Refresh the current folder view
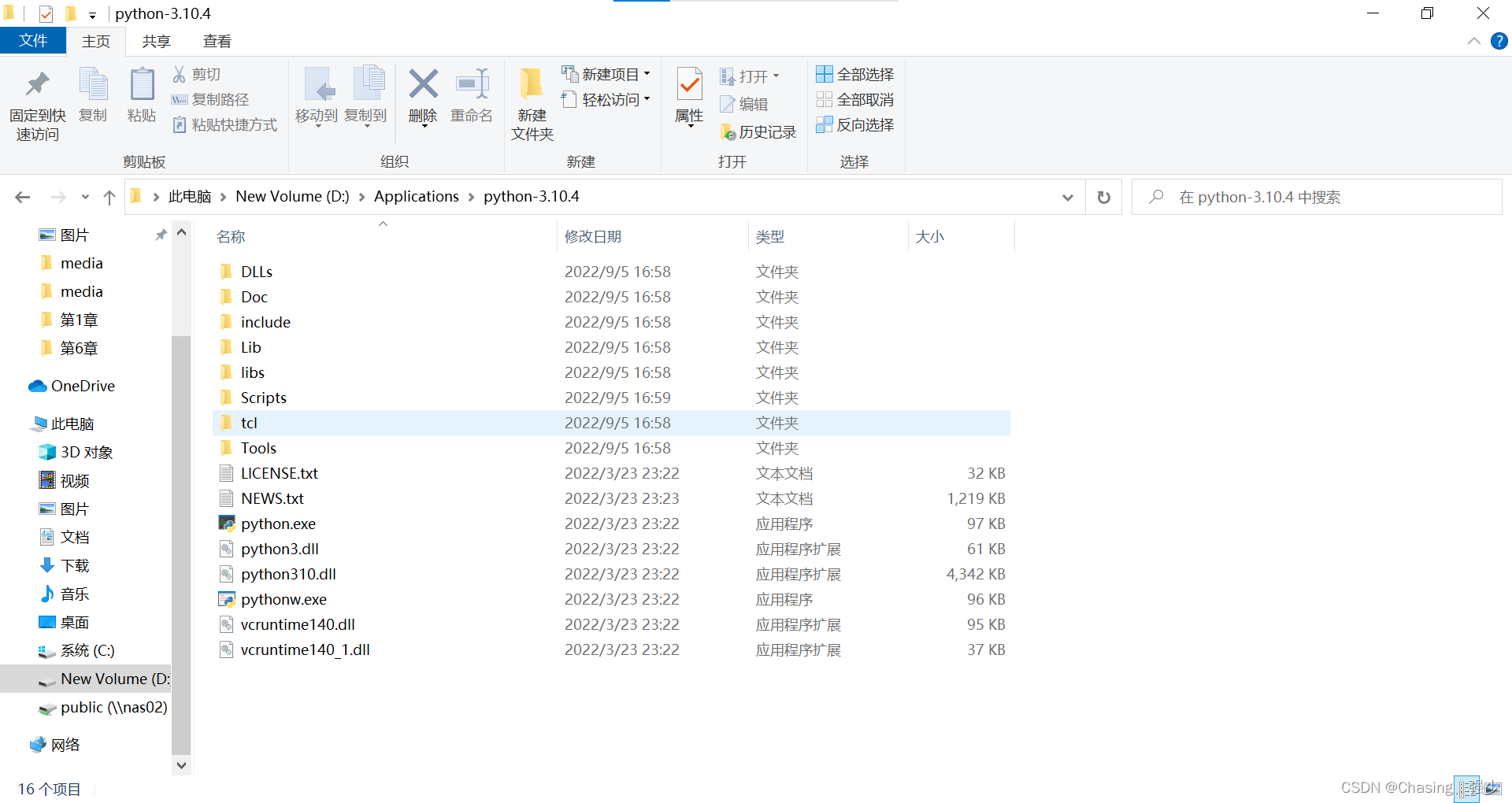The width and height of the screenshot is (1512, 803). coord(1104,197)
